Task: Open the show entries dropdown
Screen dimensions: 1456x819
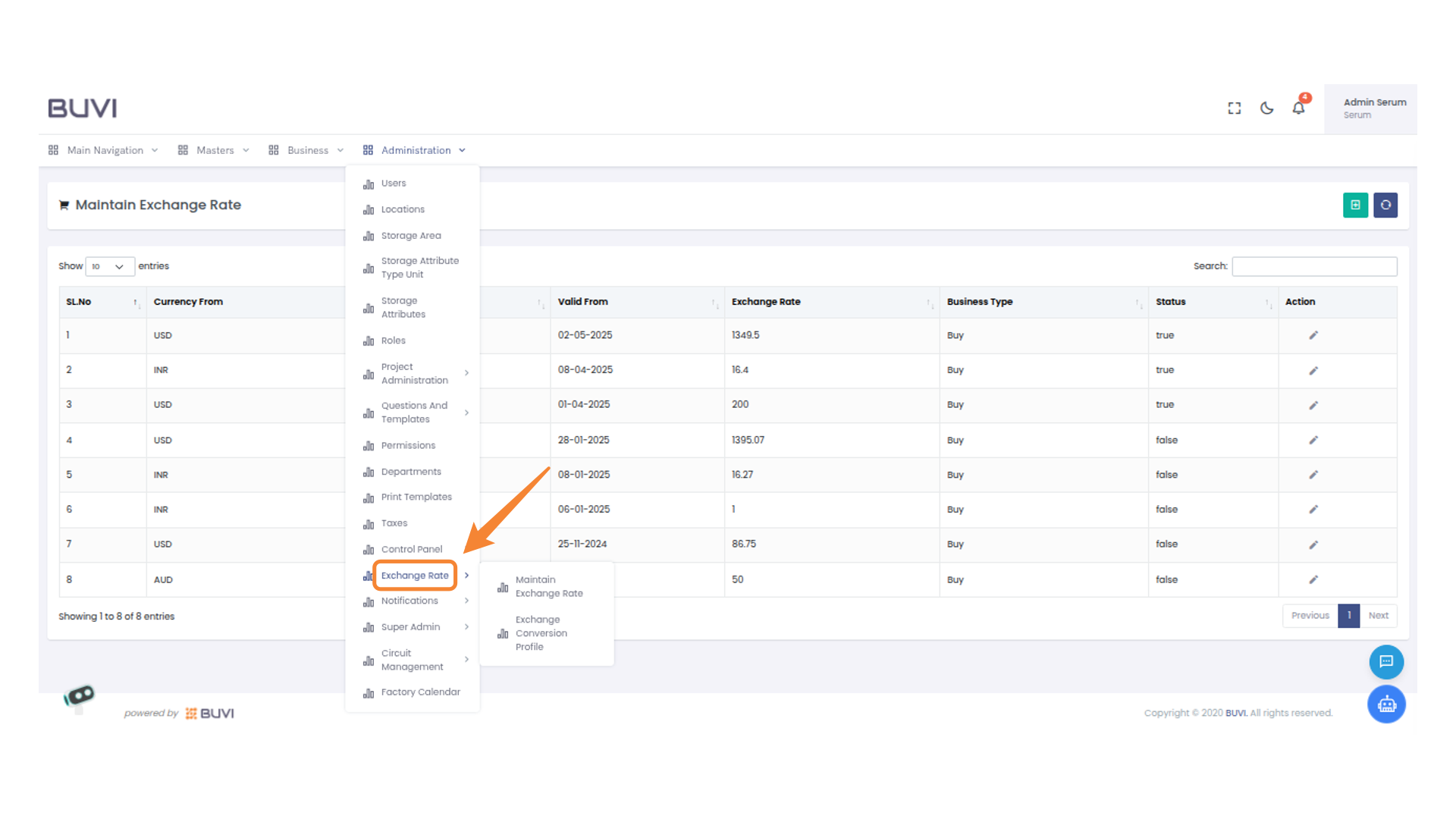Action: click(110, 266)
